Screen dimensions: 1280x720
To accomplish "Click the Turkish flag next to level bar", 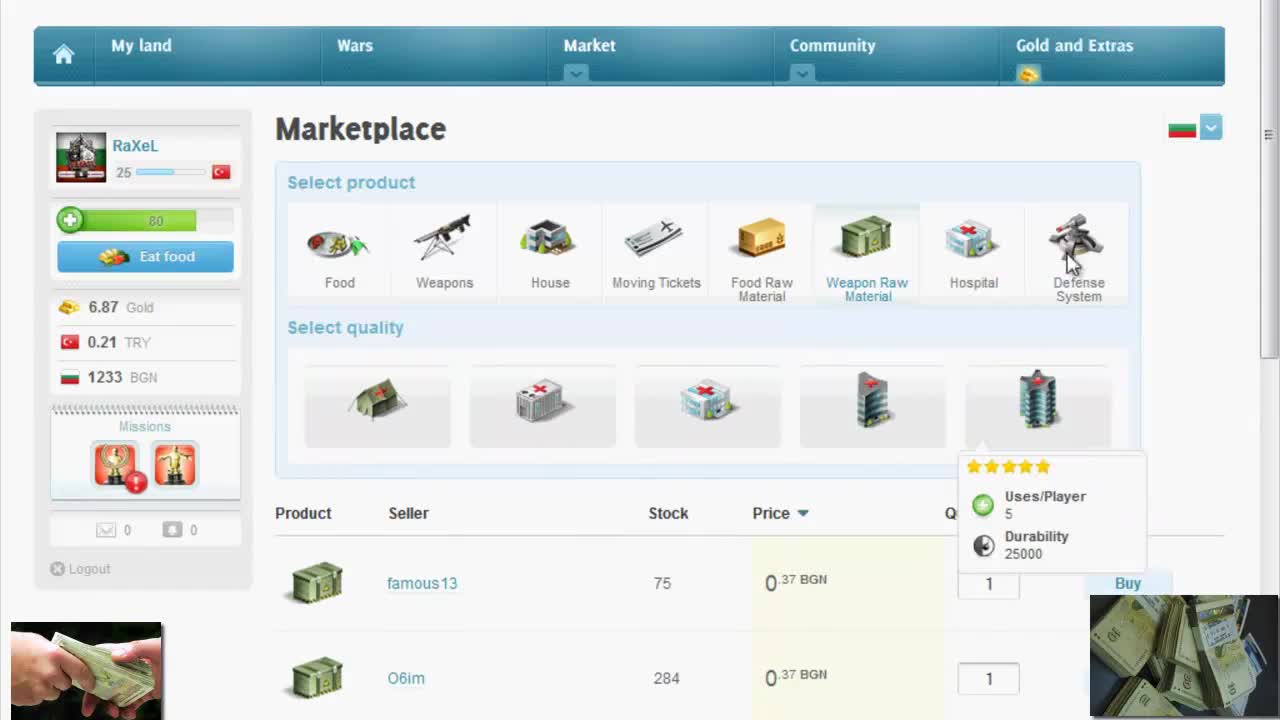I will [221, 172].
